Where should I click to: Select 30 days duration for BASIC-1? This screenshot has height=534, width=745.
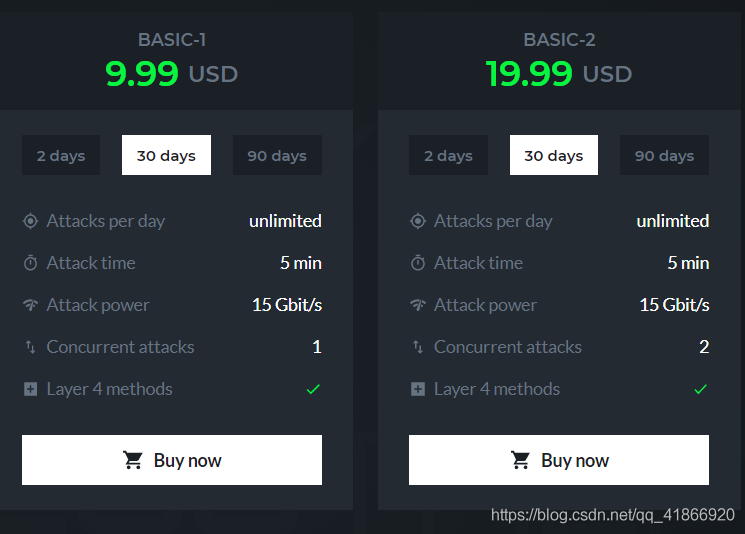166,155
